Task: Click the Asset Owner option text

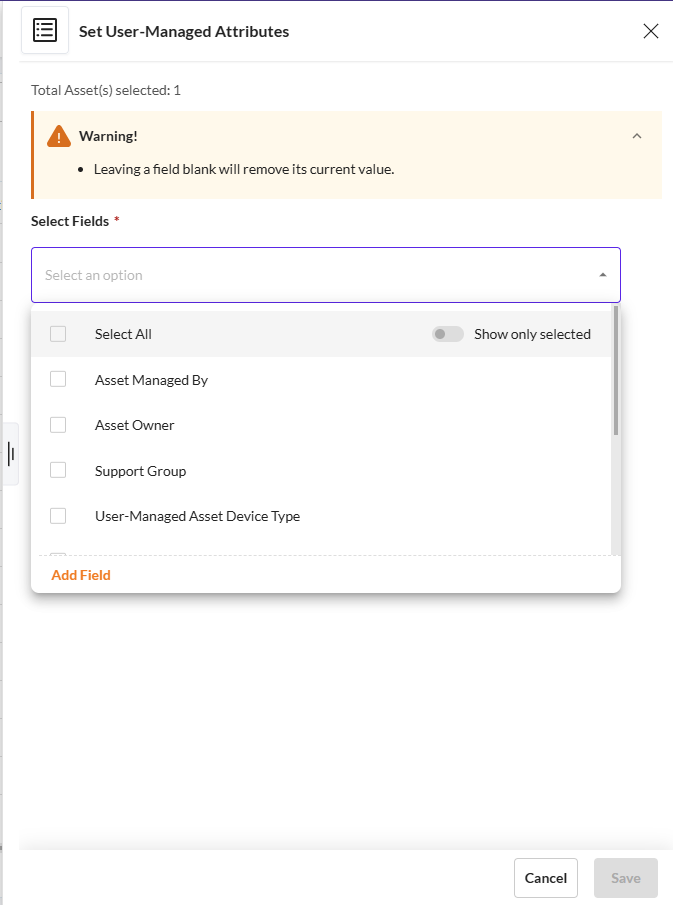Action: (x=134, y=425)
